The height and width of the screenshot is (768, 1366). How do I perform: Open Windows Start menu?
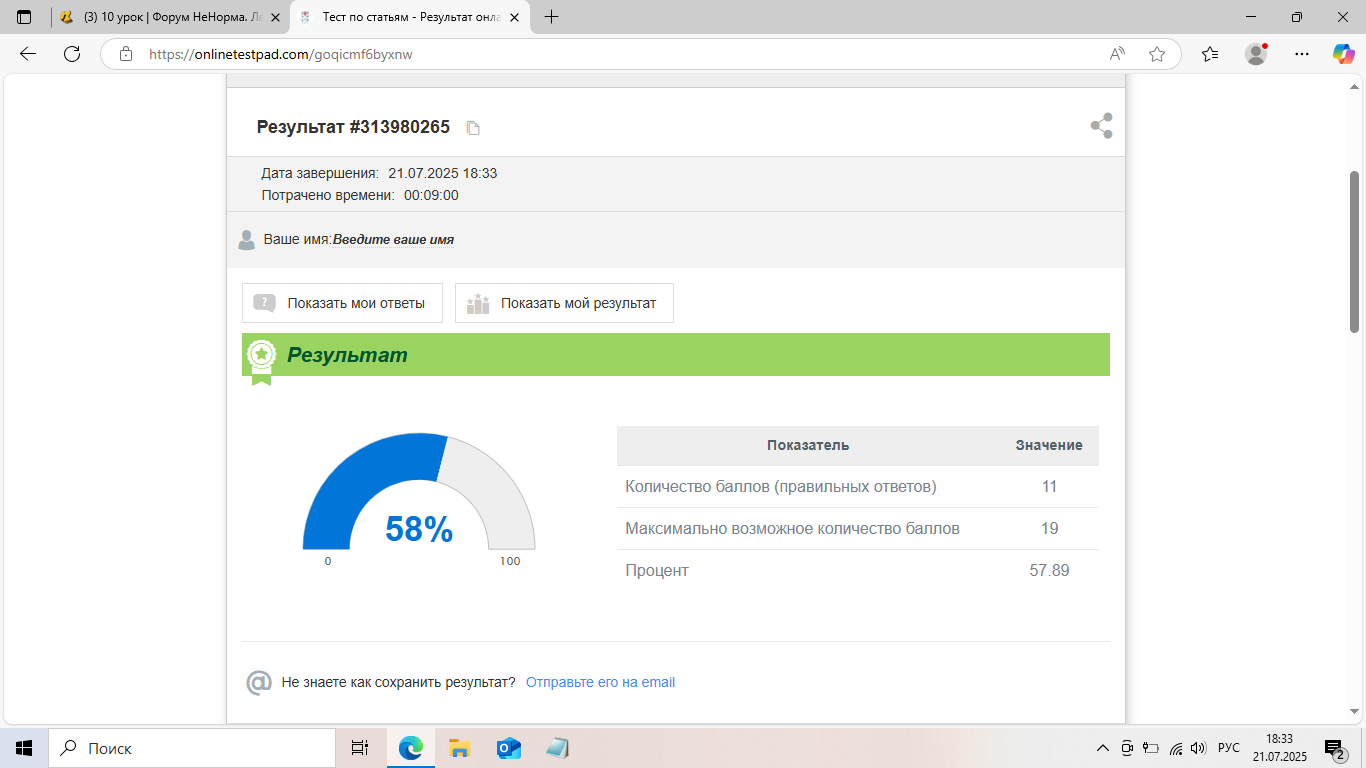[x=24, y=748]
